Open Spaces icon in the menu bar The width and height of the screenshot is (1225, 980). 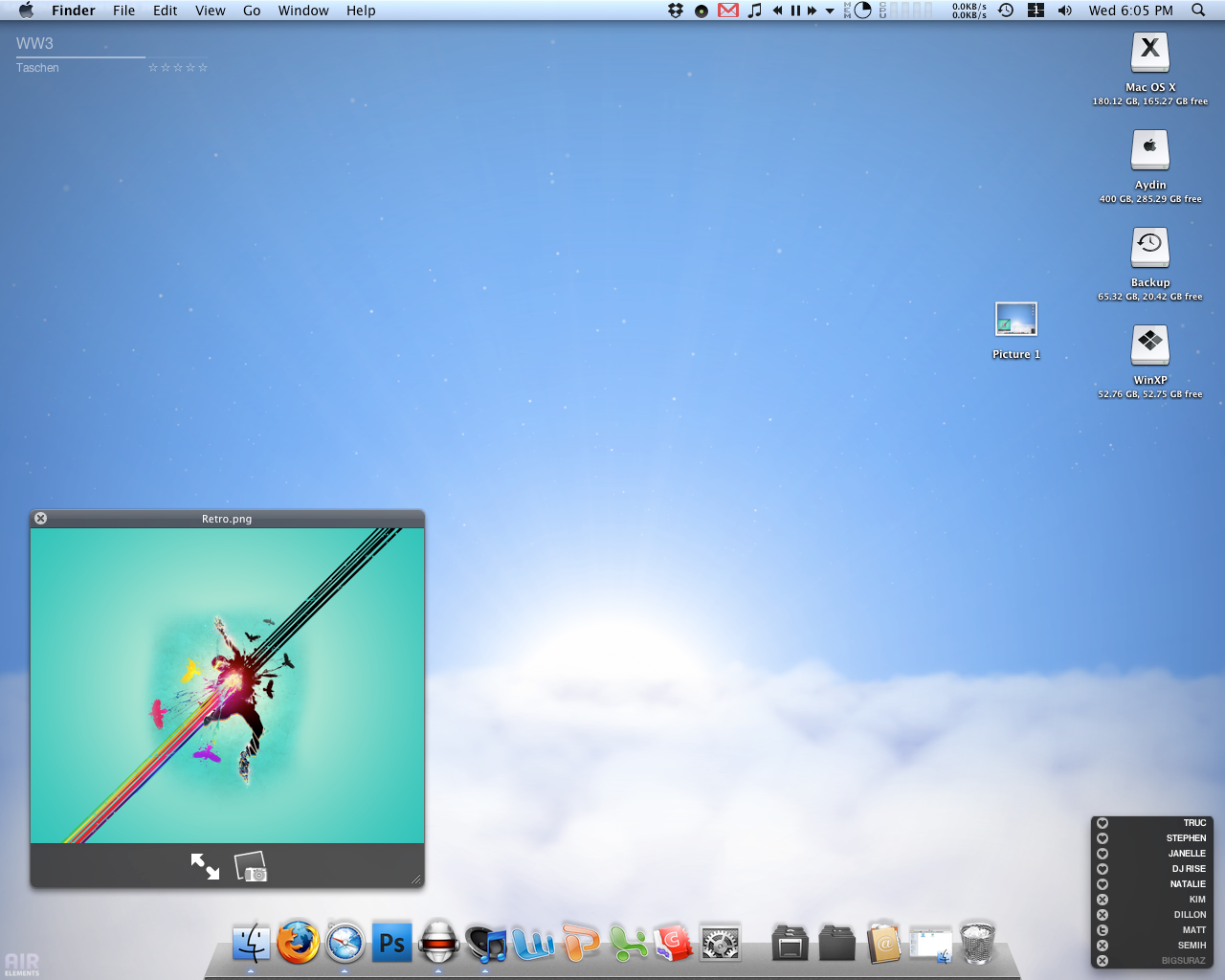coord(1036,11)
